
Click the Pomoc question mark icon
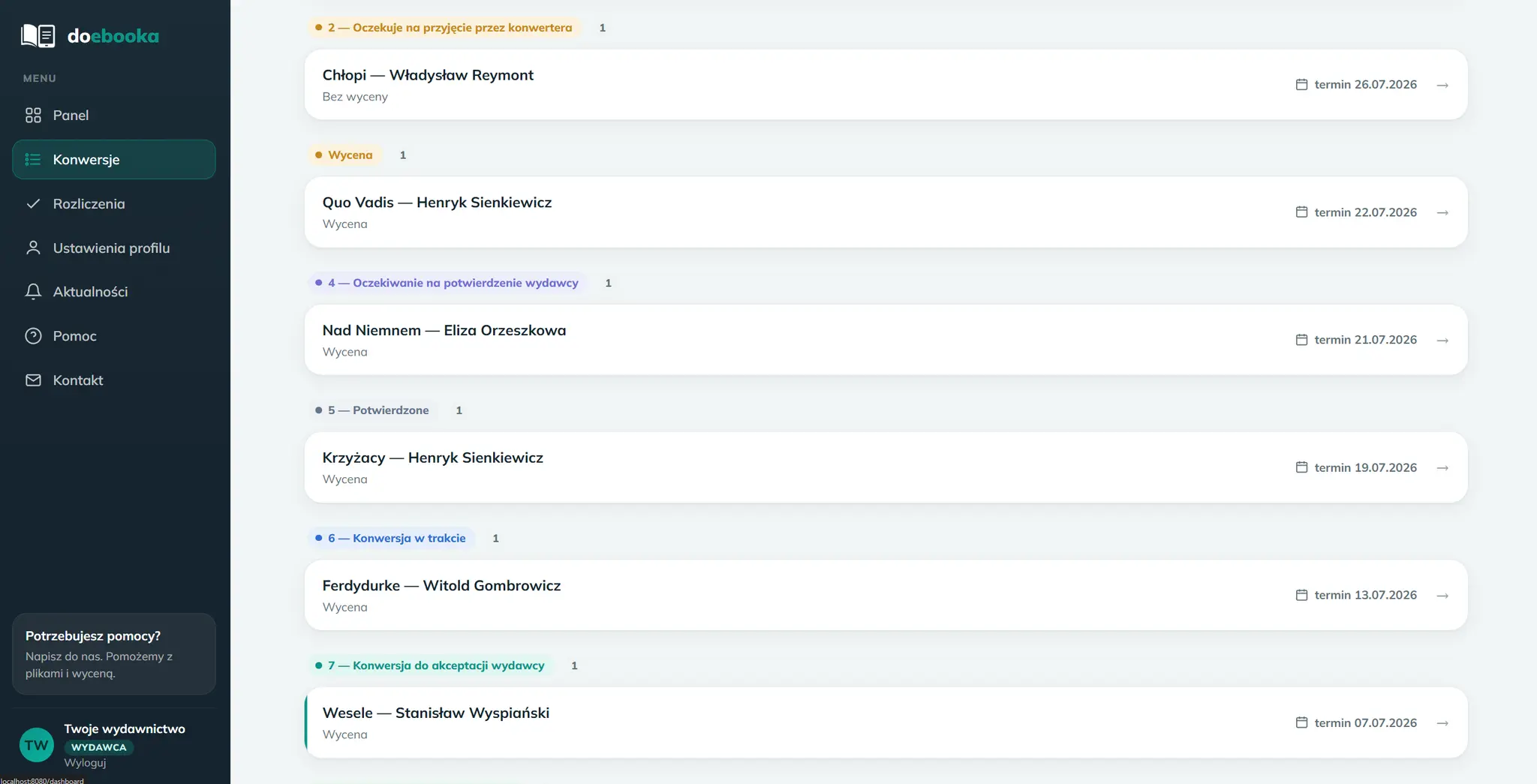tap(33, 336)
